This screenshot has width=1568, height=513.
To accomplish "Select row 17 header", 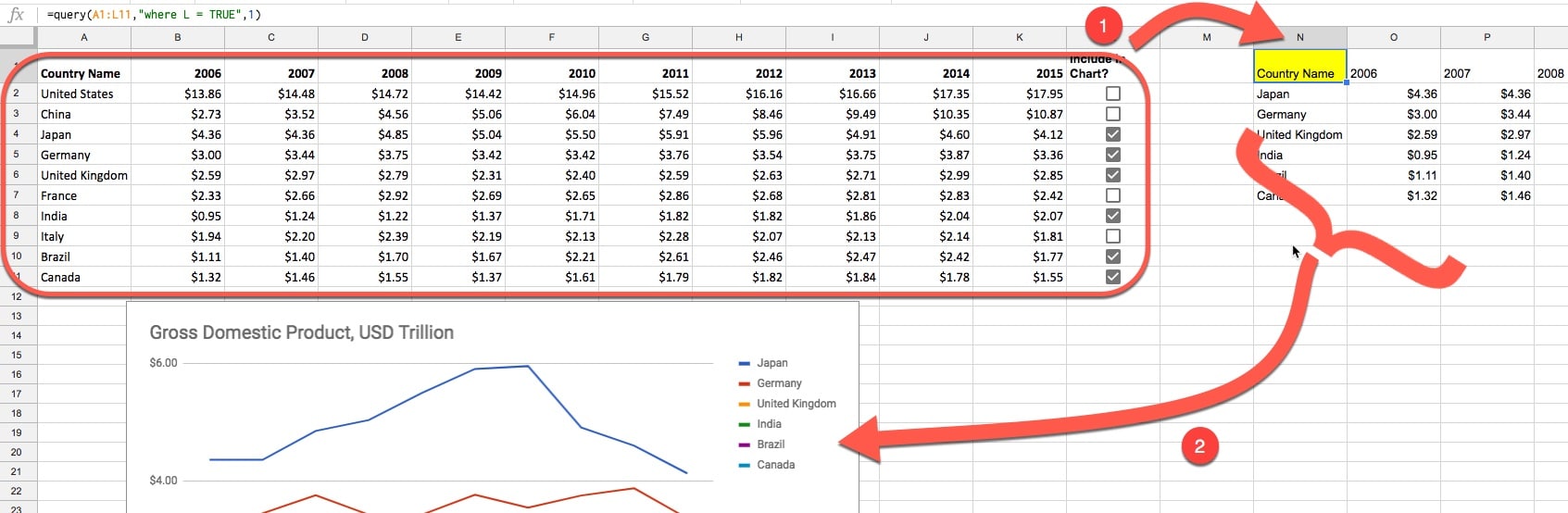I will point(17,394).
